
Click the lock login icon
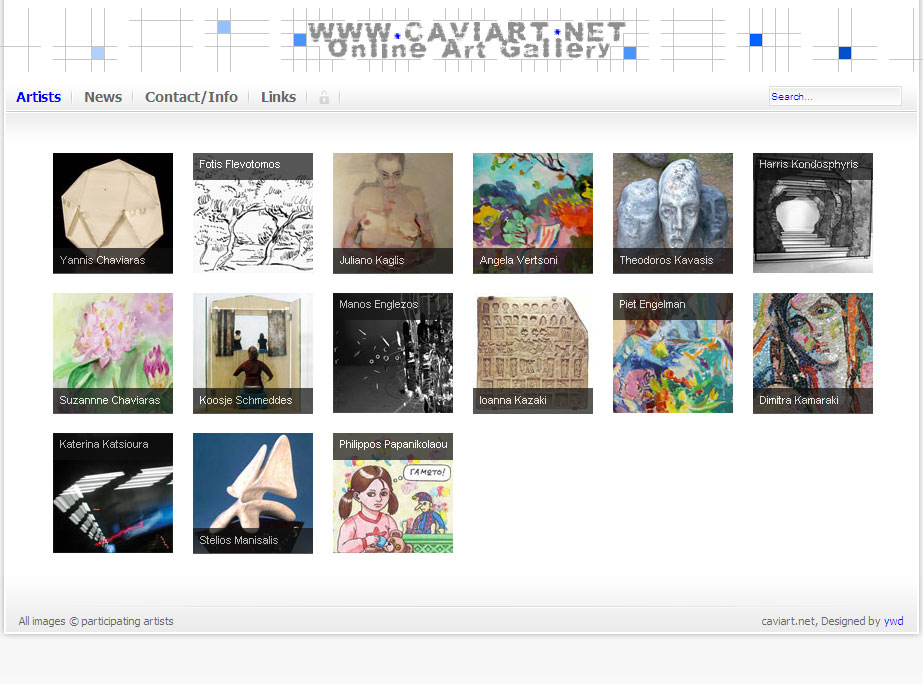coord(324,98)
